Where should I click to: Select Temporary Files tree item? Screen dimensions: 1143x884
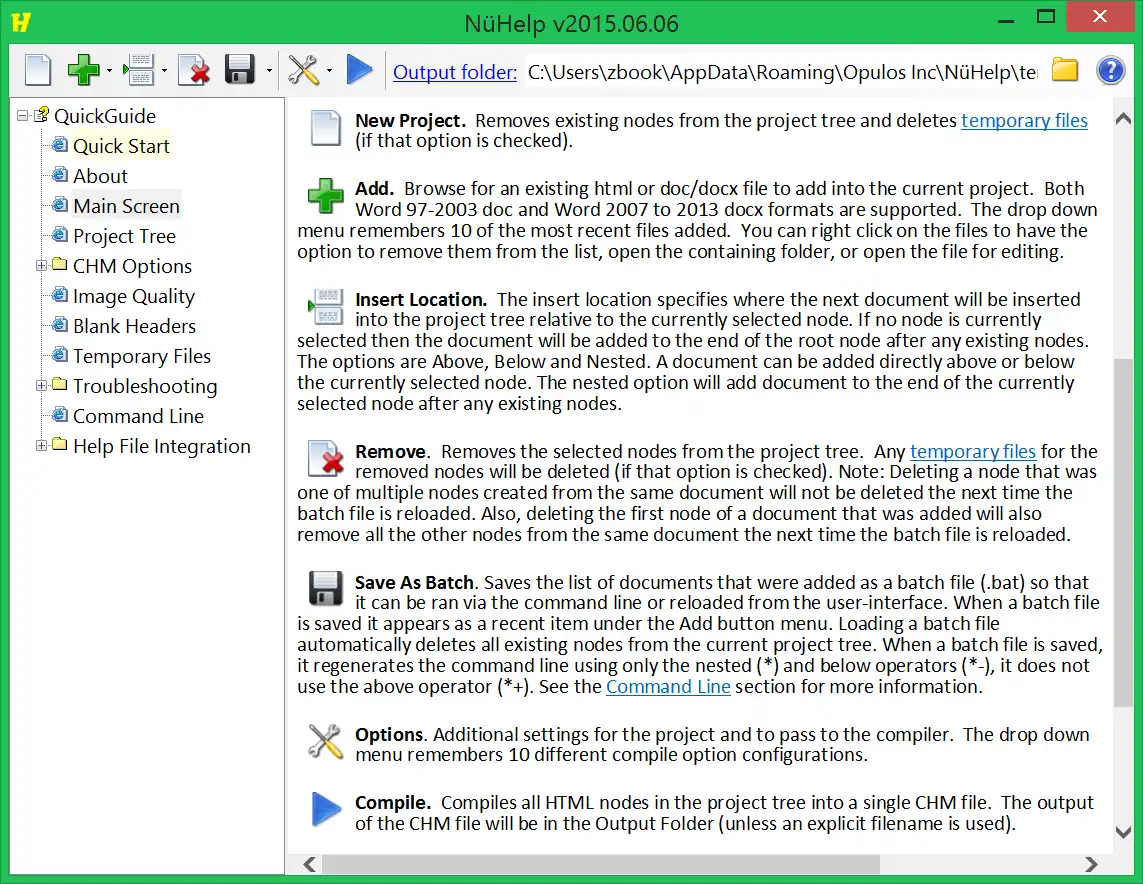click(x=141, y=356)
